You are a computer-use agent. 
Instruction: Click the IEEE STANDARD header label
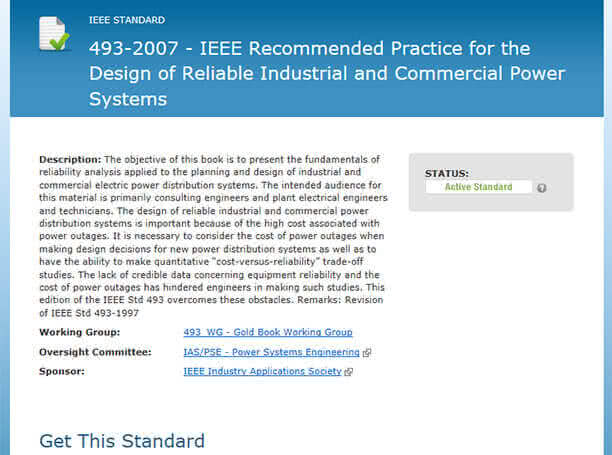[x=127, y=20]
